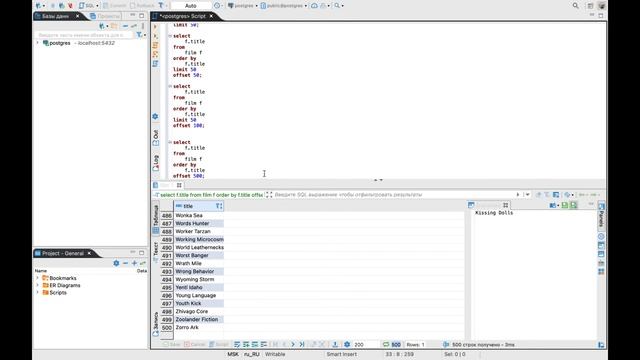This screenshot has width=640, height=360.
Task: Select the Zoolander Fiction cell
Action: coord(199,319)
